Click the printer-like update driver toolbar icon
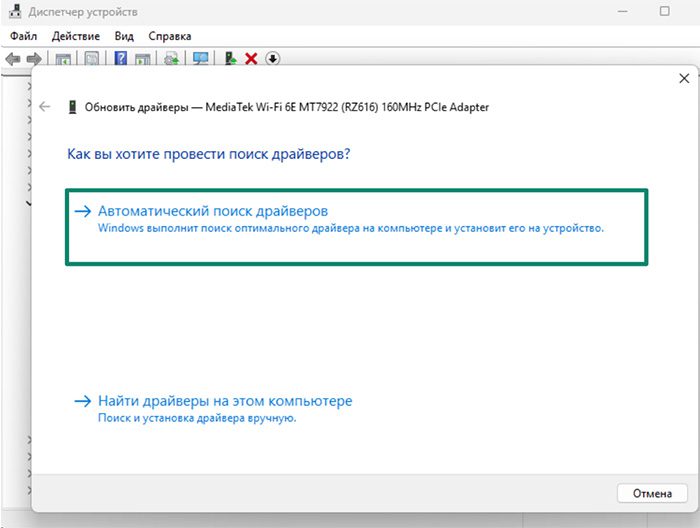The width and height of the screenshot is (700, 528). tap(171, 58)
